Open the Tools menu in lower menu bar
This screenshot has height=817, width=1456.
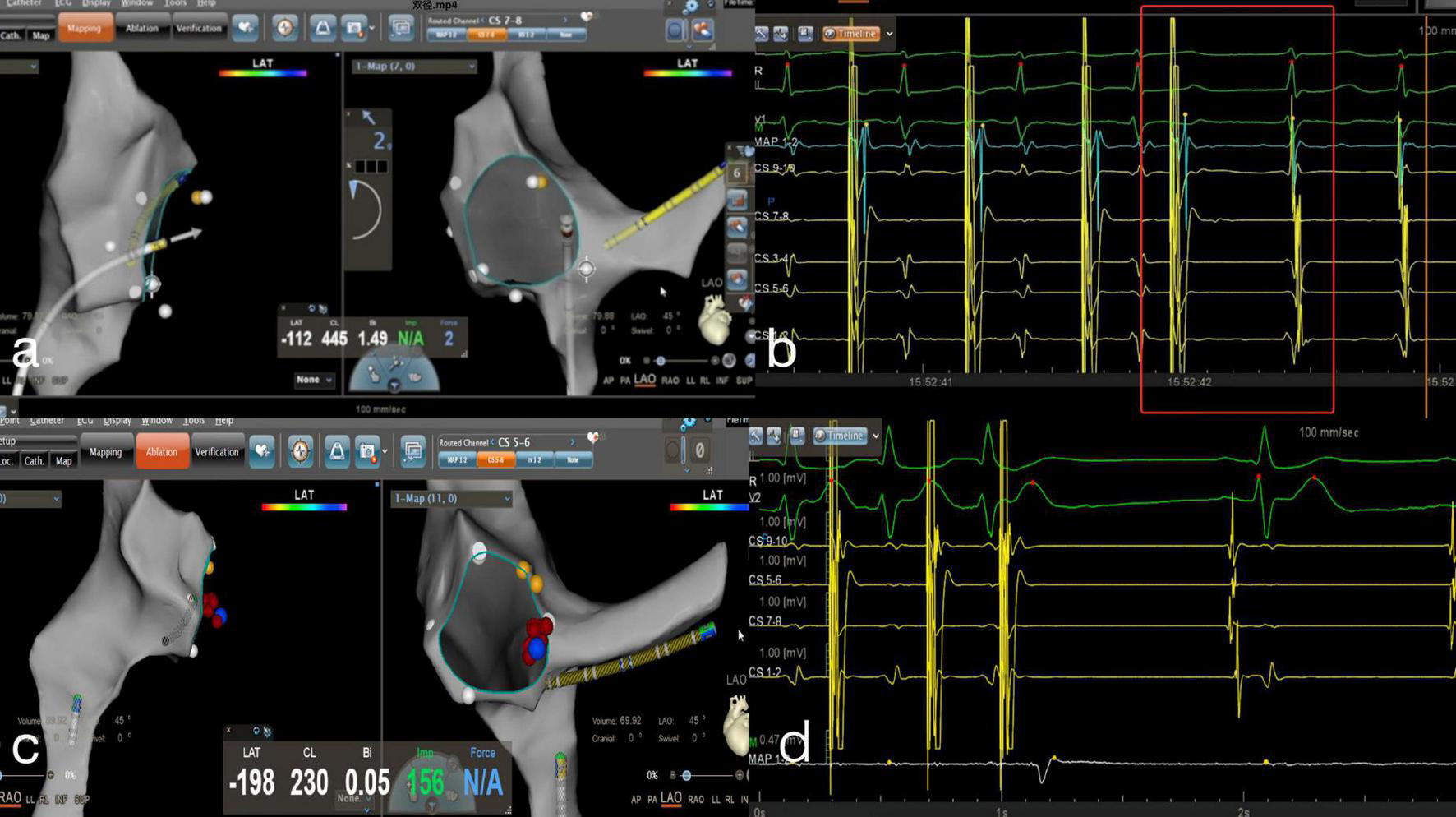[x=193, y=420]
